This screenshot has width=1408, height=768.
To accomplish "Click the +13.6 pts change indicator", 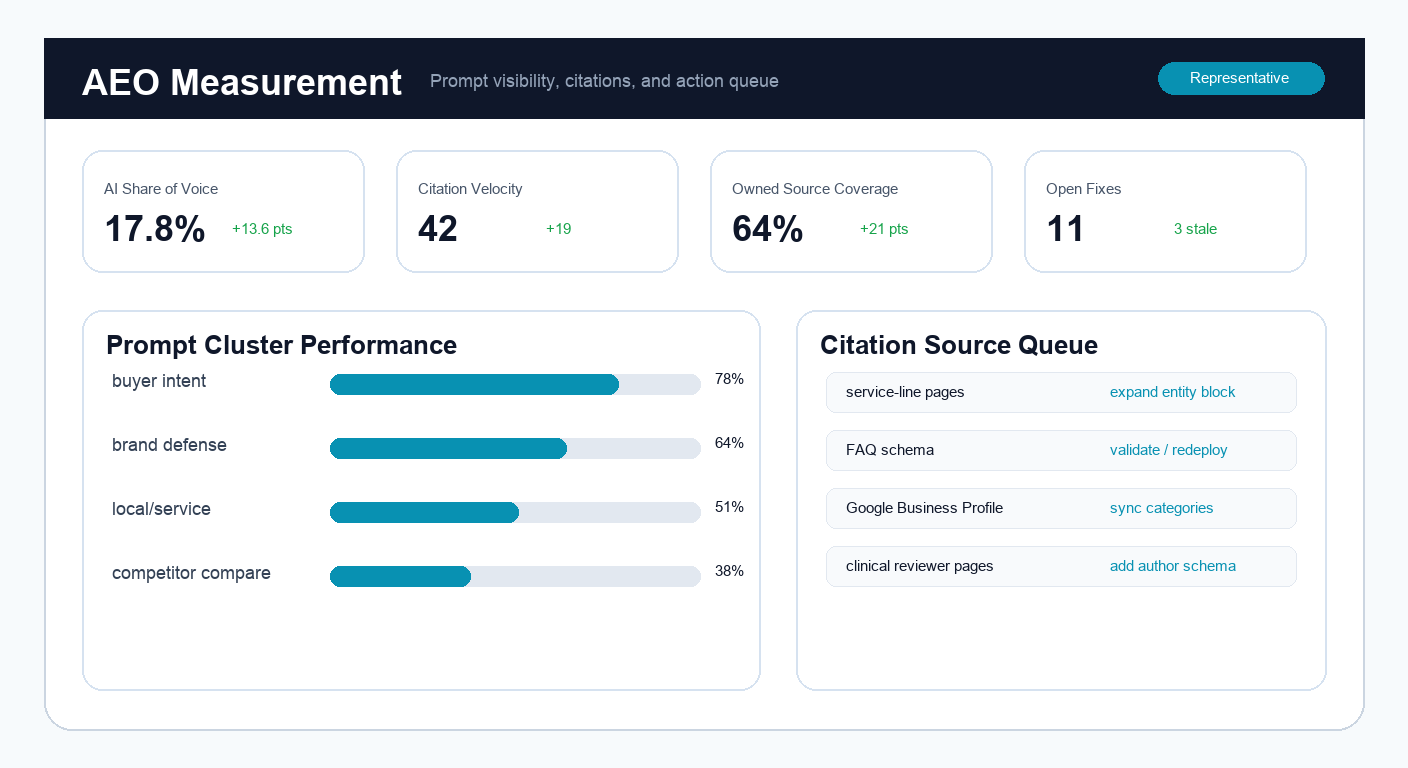I will click(x=262, y=229).
